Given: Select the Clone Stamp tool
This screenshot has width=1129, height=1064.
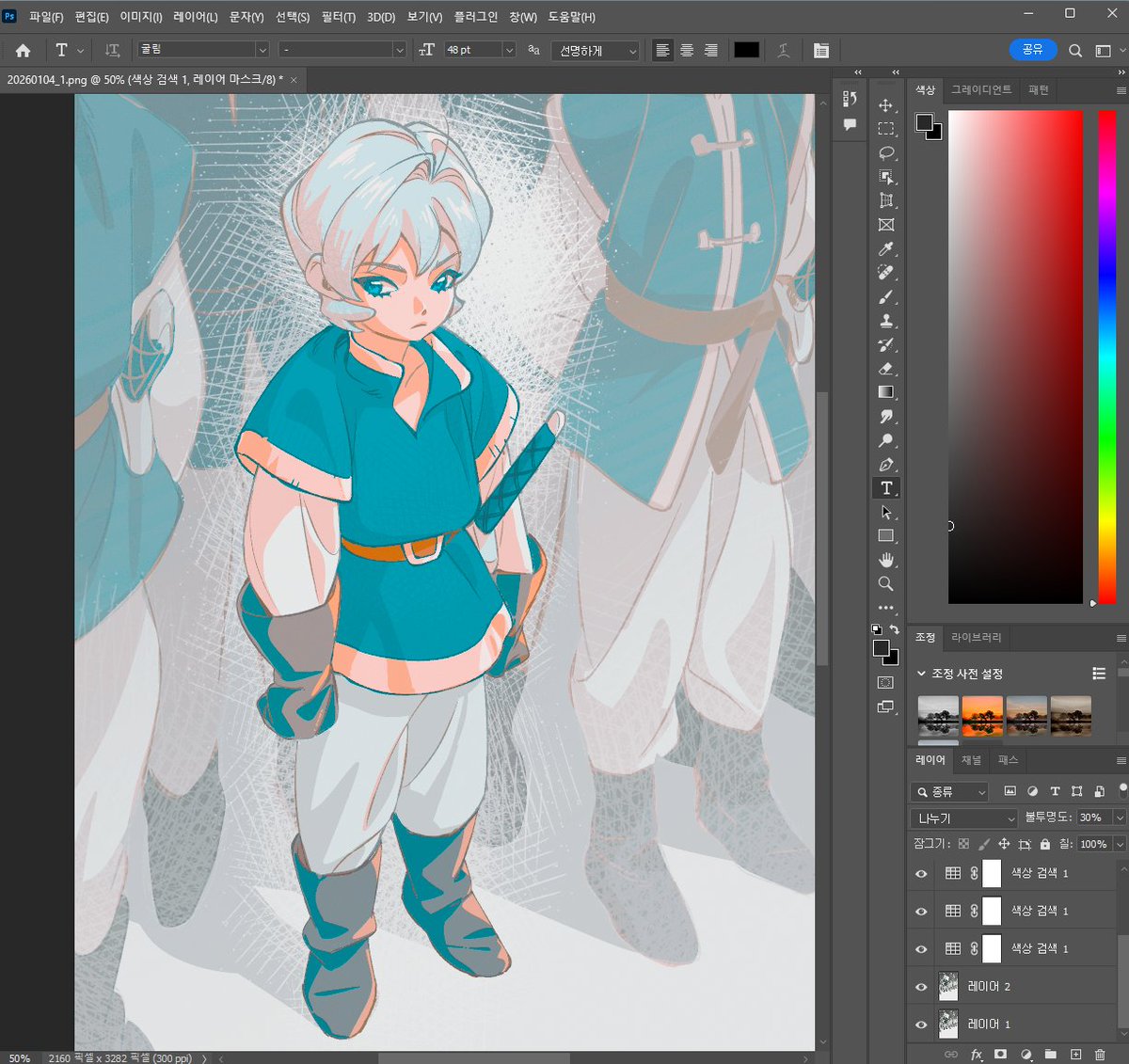Looking at the screenshot, I should (x=885, y=321).
